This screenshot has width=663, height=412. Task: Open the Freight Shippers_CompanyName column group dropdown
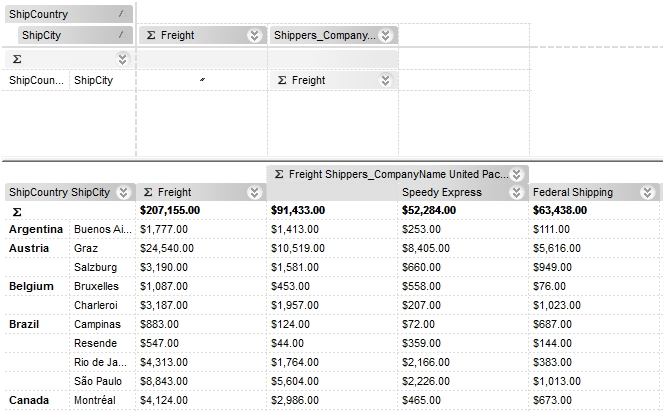tap(517, 173)
